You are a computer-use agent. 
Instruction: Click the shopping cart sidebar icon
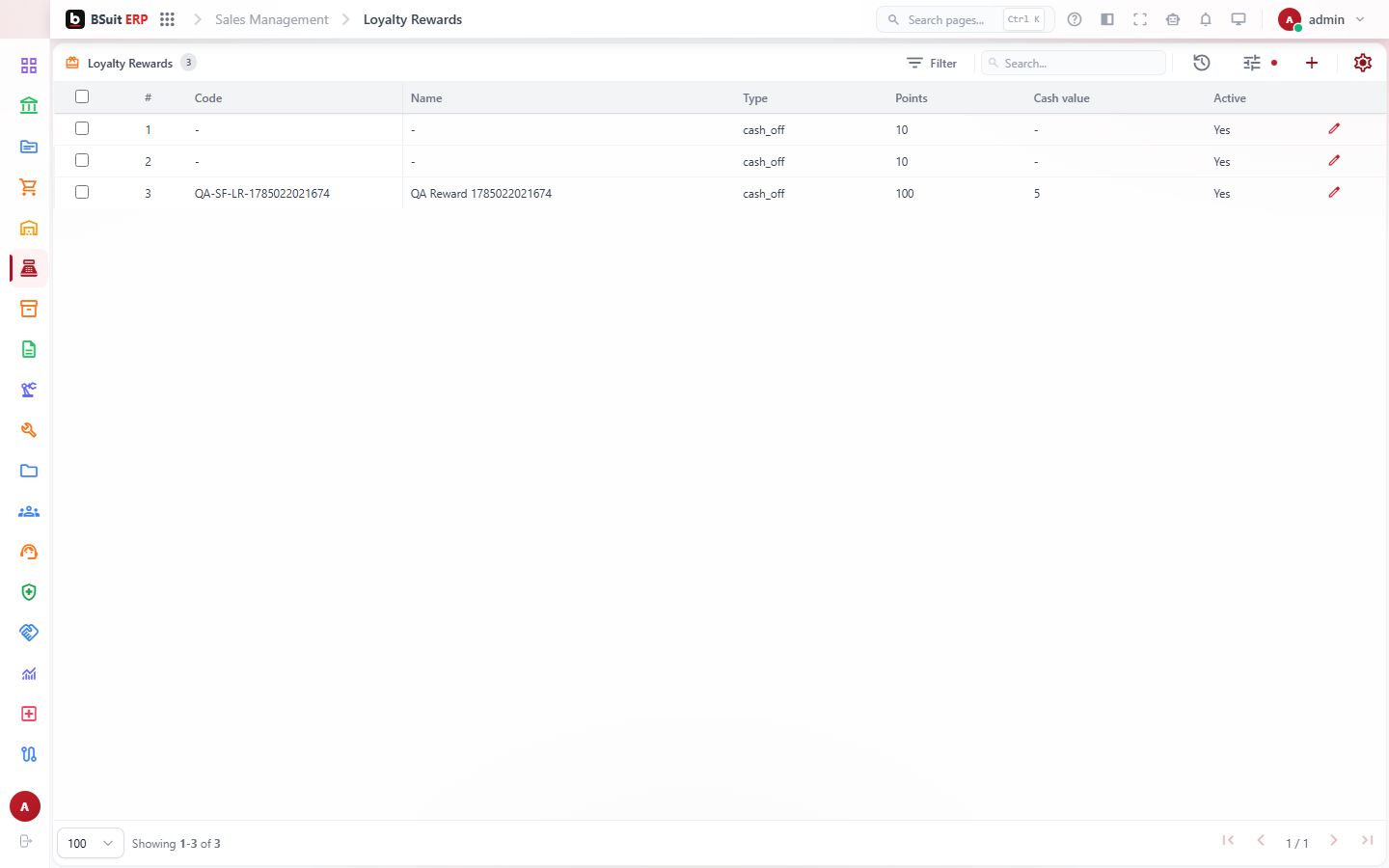point(29,187)
